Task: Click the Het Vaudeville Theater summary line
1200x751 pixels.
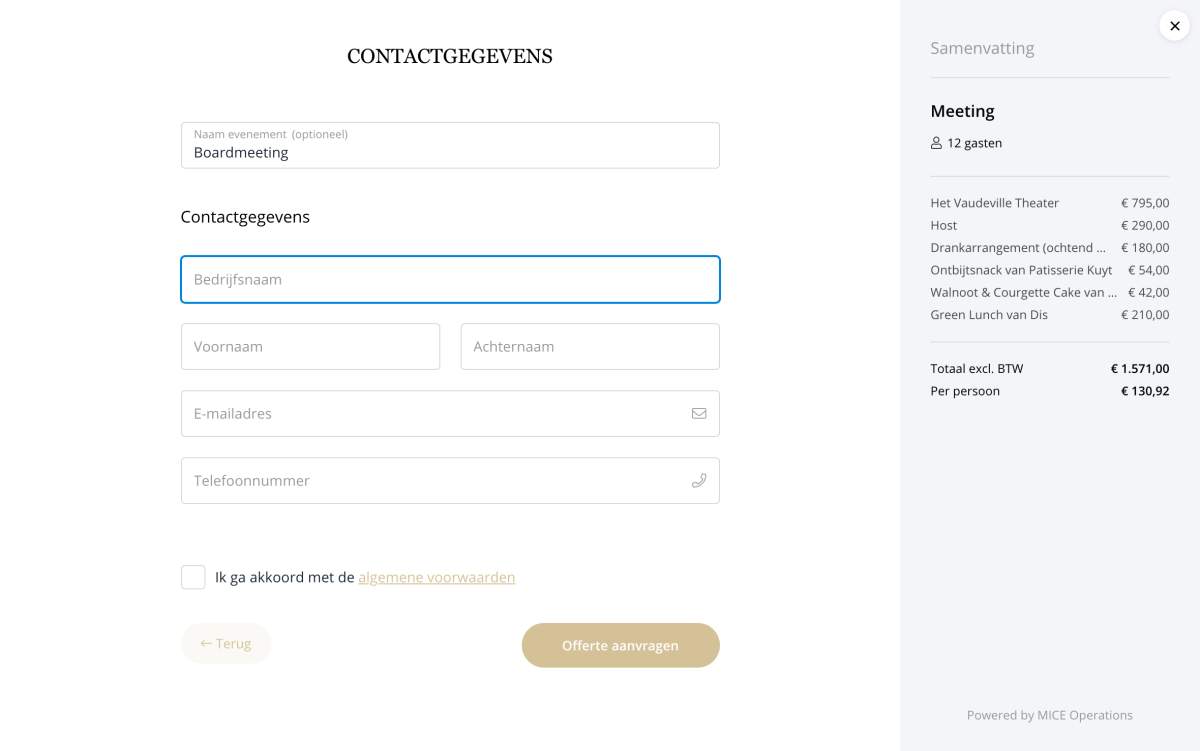Action: pyautogui.click(x=1050, y=203)
